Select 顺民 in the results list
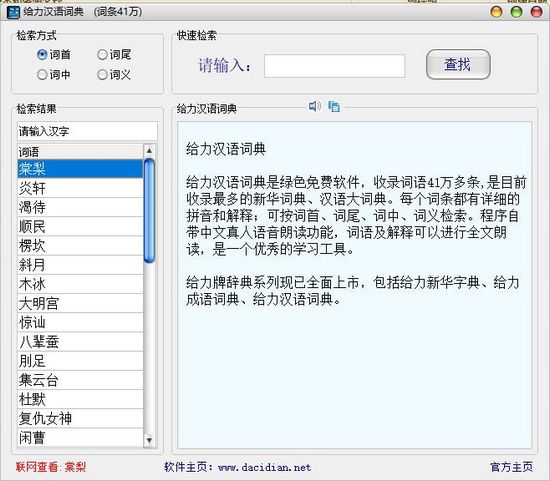This screenshot has height=481, width=550. [80, 227]
